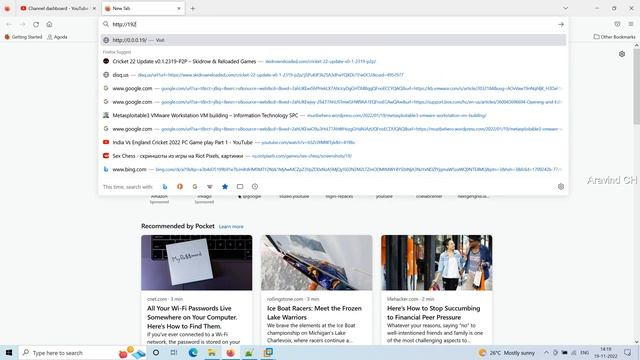Open the list all tabs dropdown
Viewport: 640px width, 360px height.
[565, 8]
